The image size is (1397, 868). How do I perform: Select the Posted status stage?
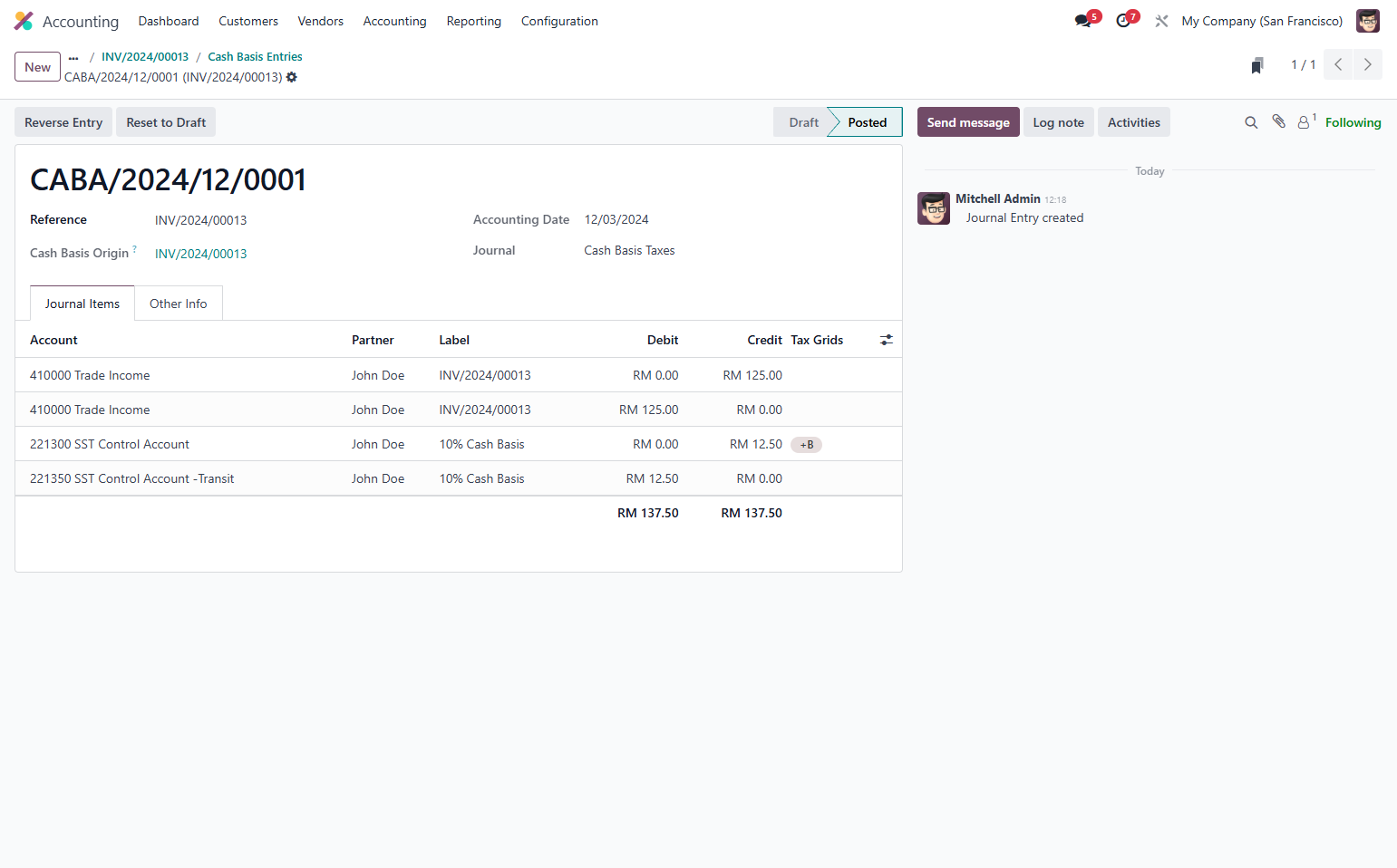click(867, 122)
